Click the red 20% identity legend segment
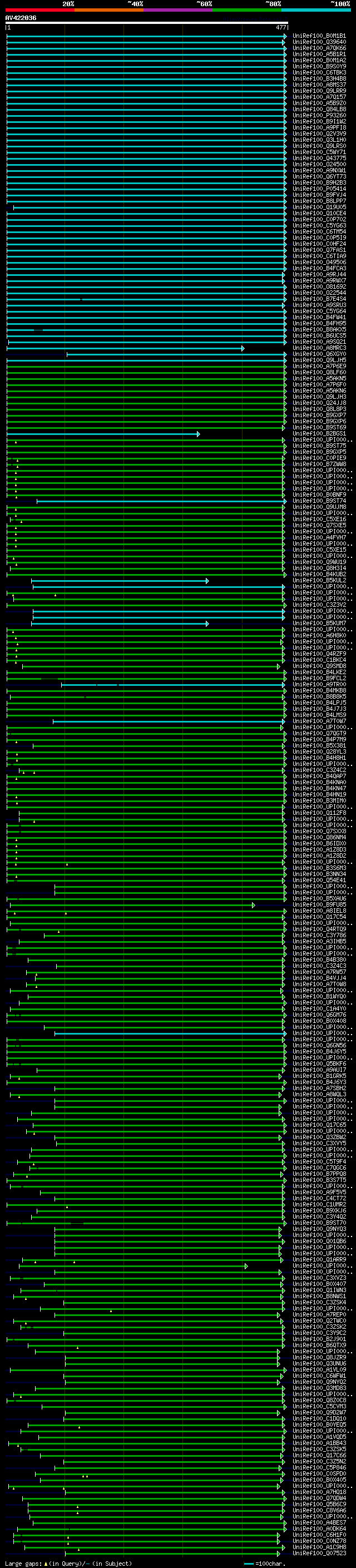Image resolution: width=356 pixels, height=1568 pixels. [40, 10]
